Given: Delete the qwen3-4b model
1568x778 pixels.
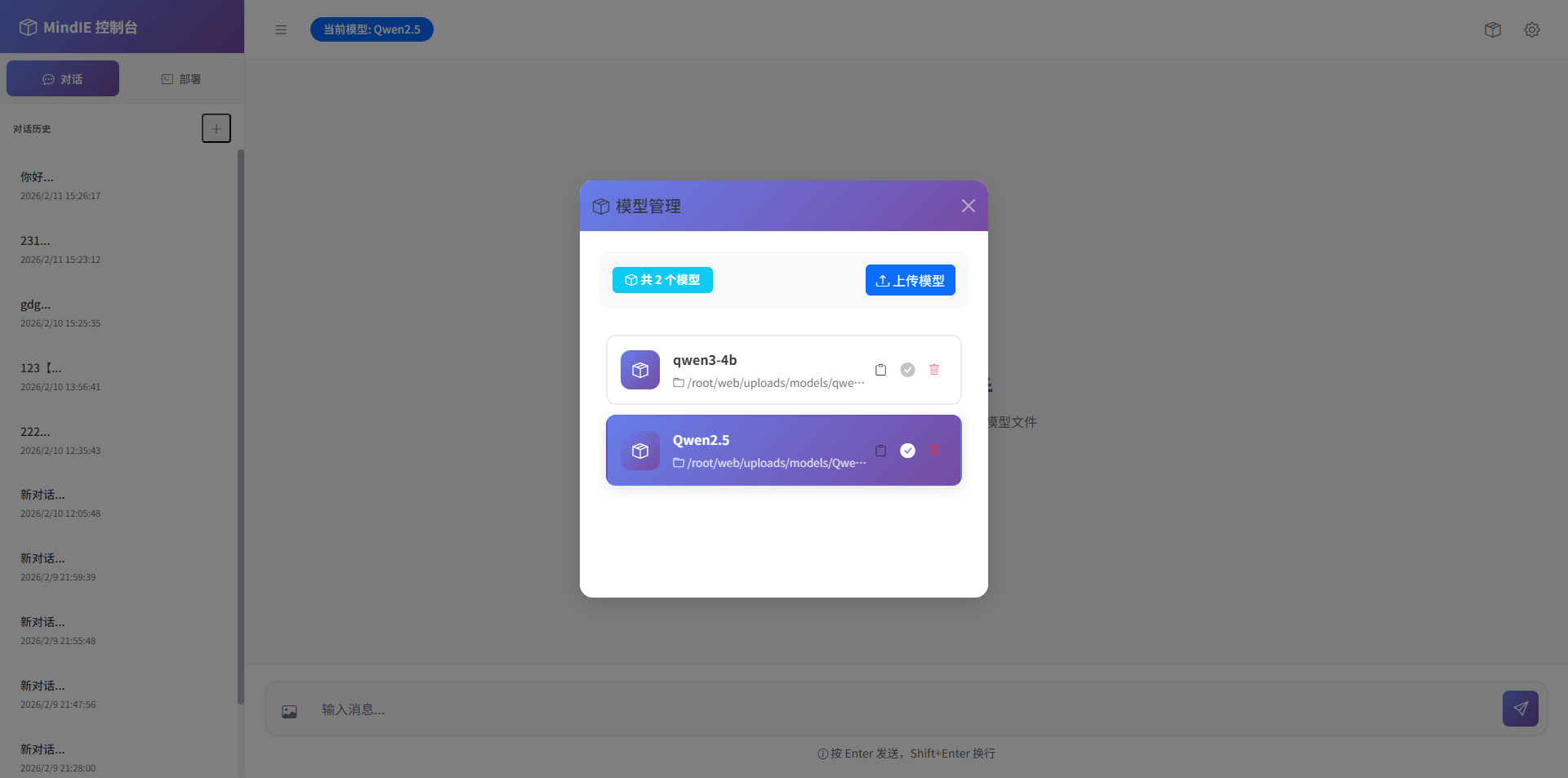Looking at the screenshot, I should [934, 370].
